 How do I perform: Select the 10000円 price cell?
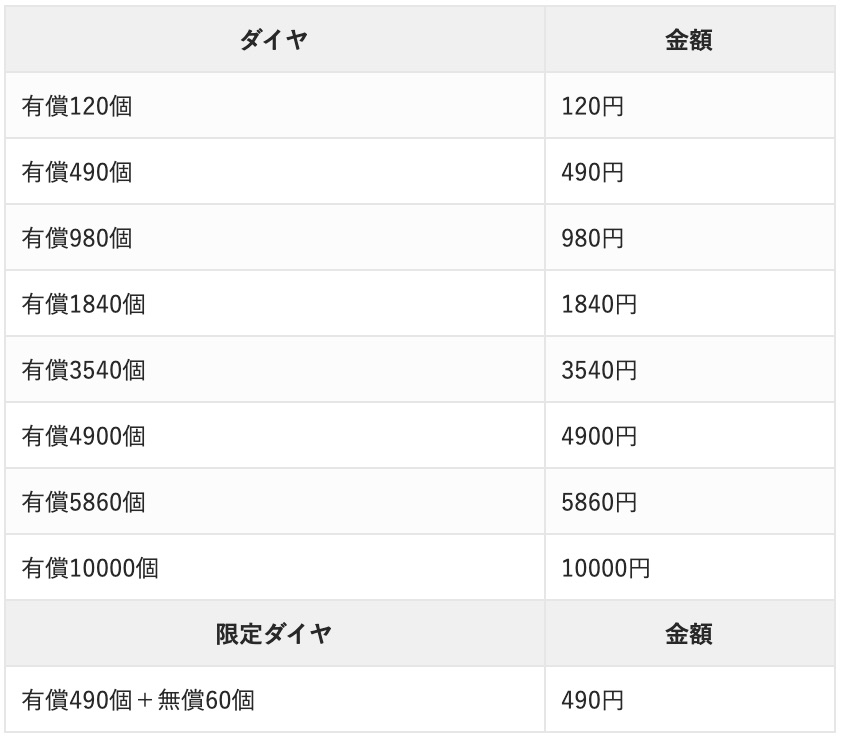(606, 568)
